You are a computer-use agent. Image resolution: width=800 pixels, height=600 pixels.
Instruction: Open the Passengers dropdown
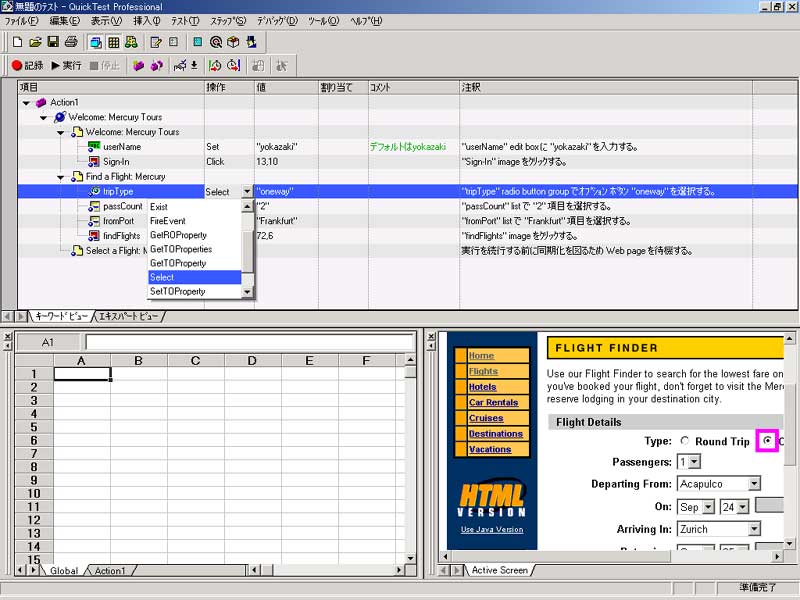[x=694, y=462]
